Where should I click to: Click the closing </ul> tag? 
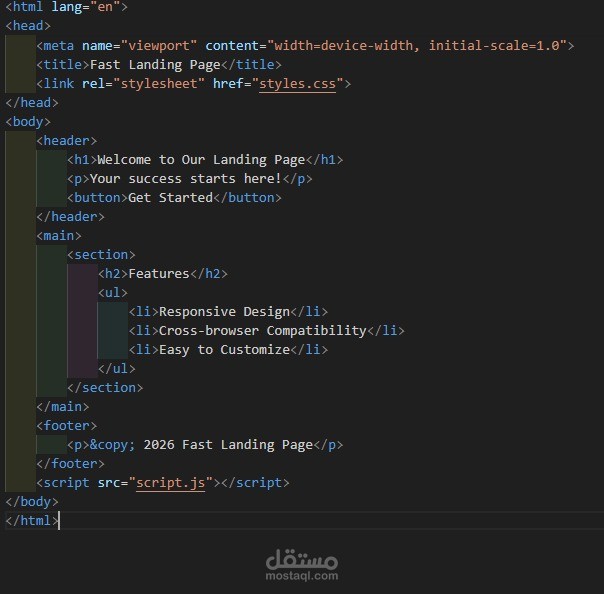click(x=116, y=369)
